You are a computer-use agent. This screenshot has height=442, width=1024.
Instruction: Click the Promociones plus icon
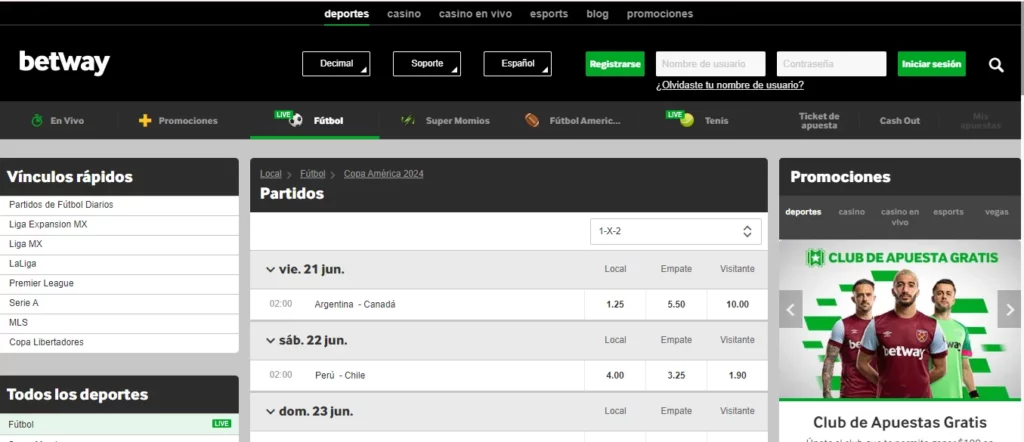pos(145,121)
